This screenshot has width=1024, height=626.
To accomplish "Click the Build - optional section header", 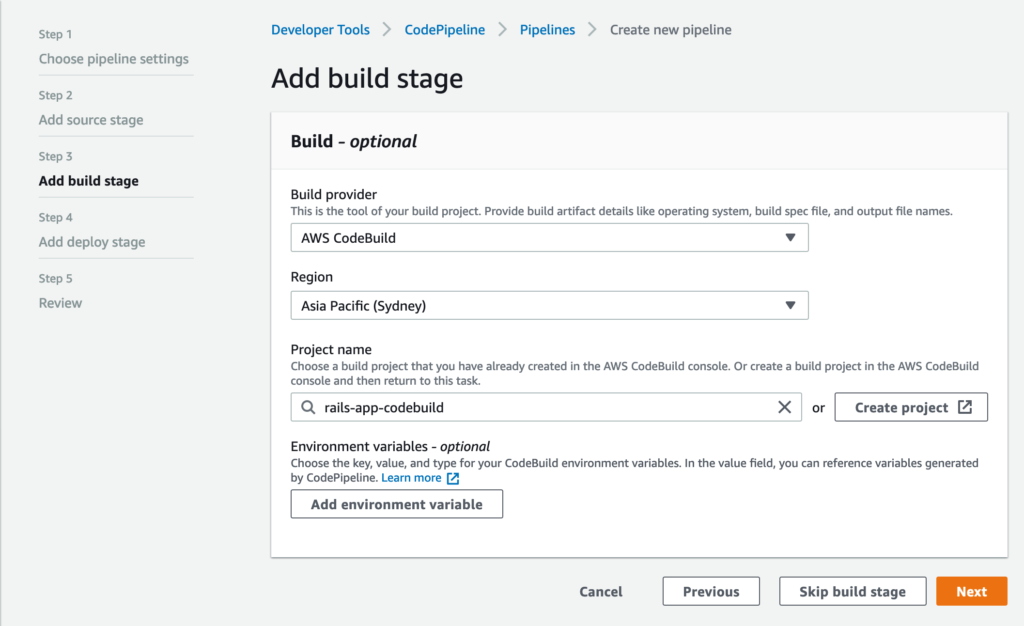I will point(353,142).
